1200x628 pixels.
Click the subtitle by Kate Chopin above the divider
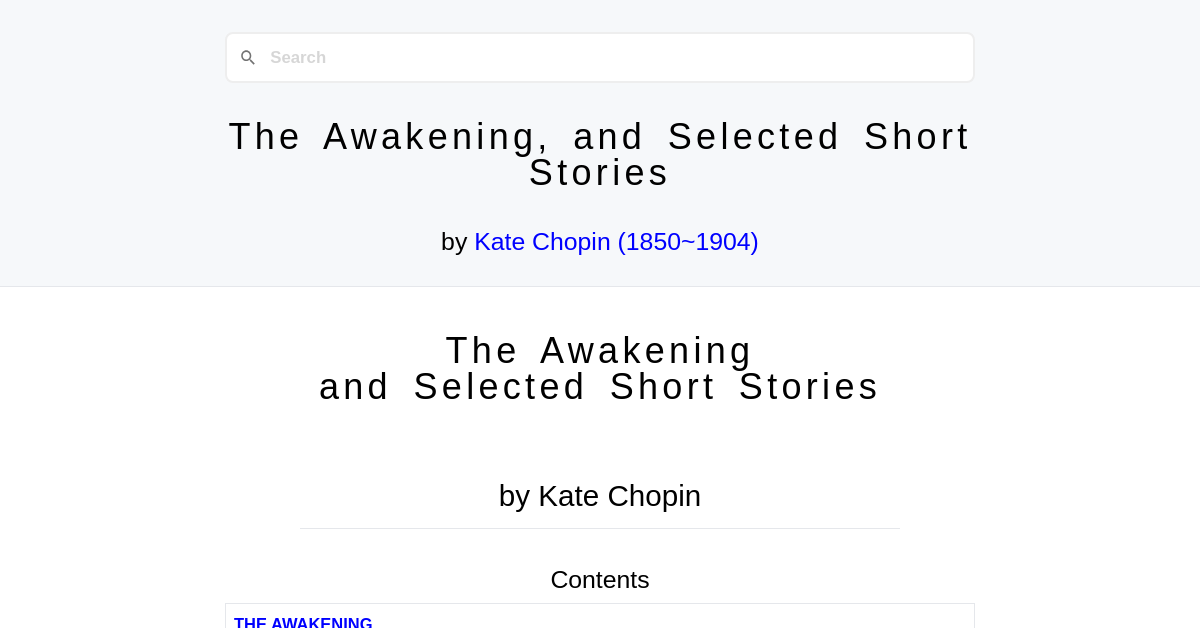tap(600, 495)
